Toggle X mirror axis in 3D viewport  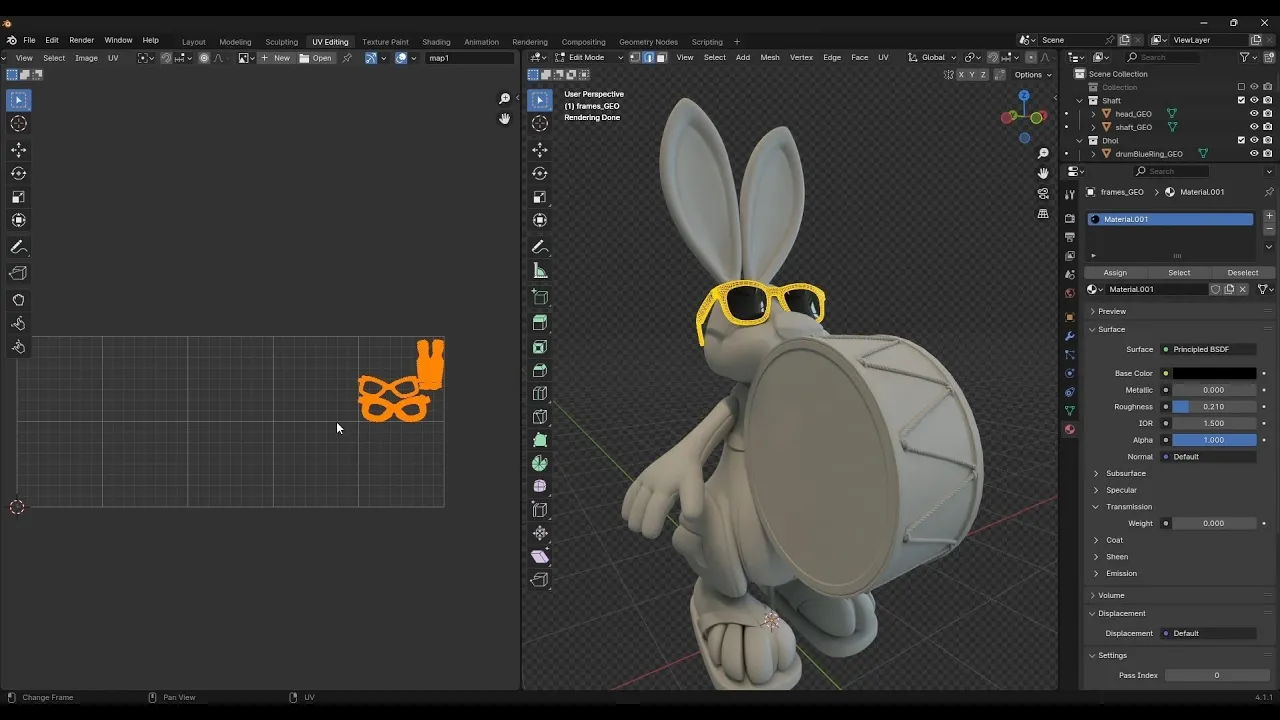[x=961, y=75]
